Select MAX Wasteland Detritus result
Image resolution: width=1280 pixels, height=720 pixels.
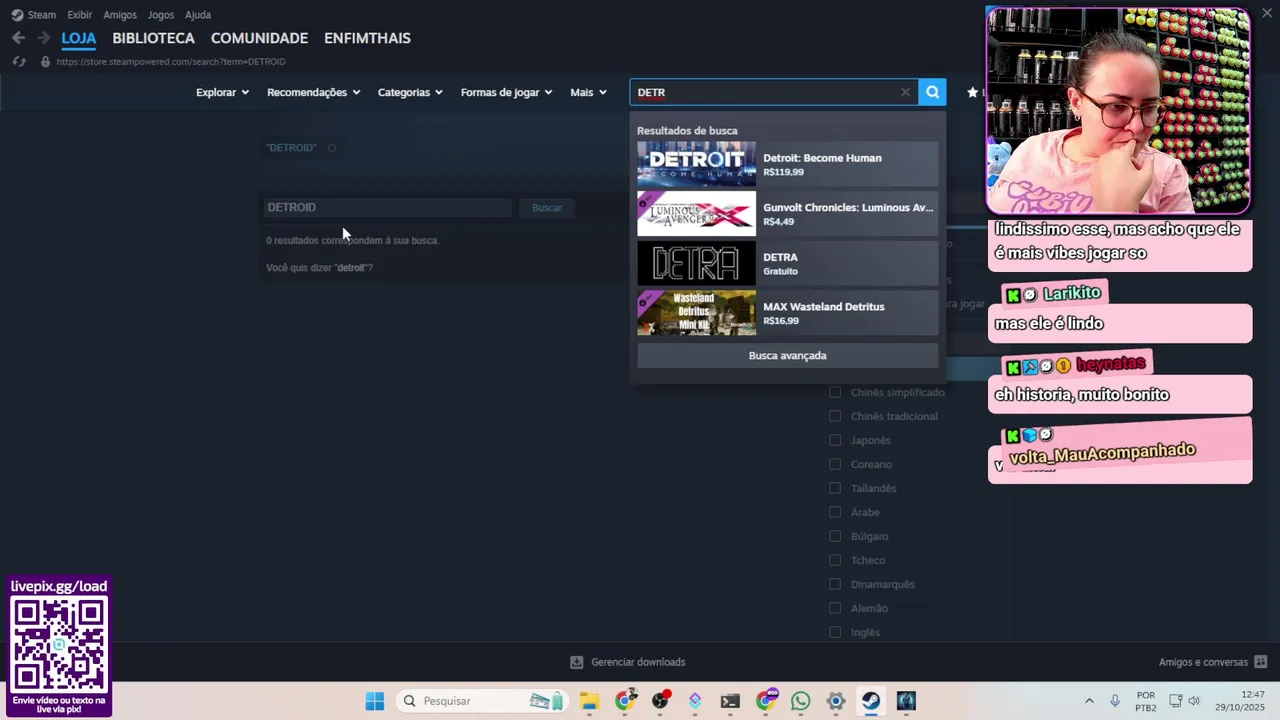tap(788, 313)
